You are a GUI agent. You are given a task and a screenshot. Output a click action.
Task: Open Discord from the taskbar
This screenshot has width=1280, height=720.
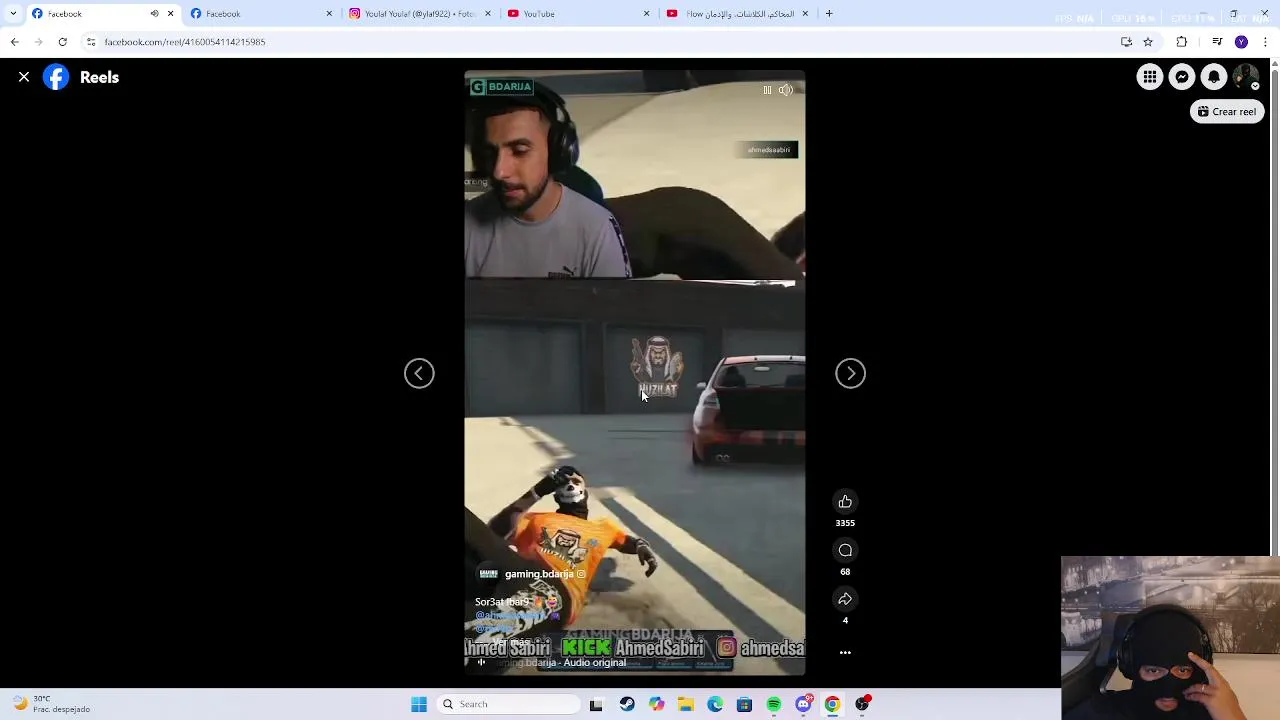pos(803,704)
